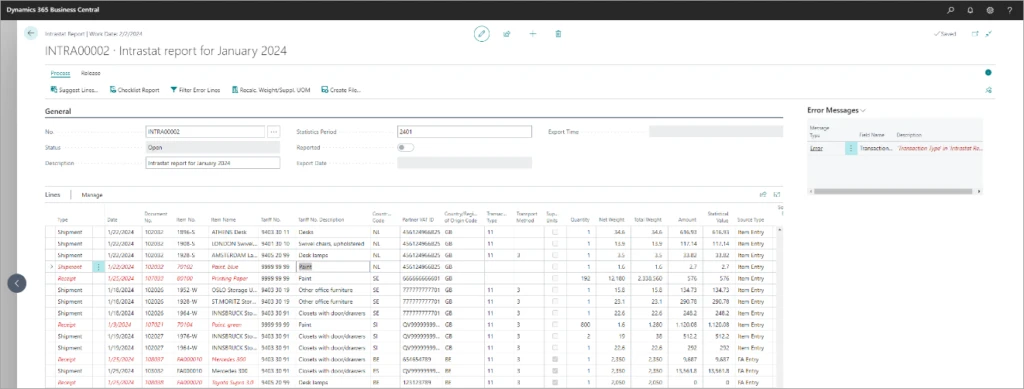Open help question mark icon
Image resolution: width=1024 pixels, height=389 pixels.
pyautogui.click(x=1009, y=10)
